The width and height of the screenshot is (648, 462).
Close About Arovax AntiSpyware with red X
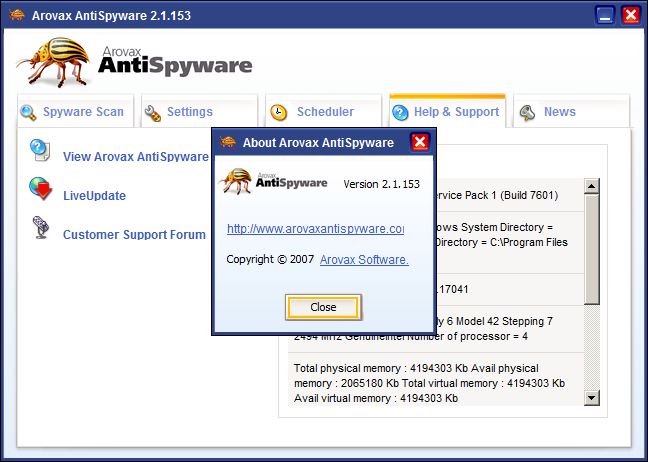[x=420, y=142]
